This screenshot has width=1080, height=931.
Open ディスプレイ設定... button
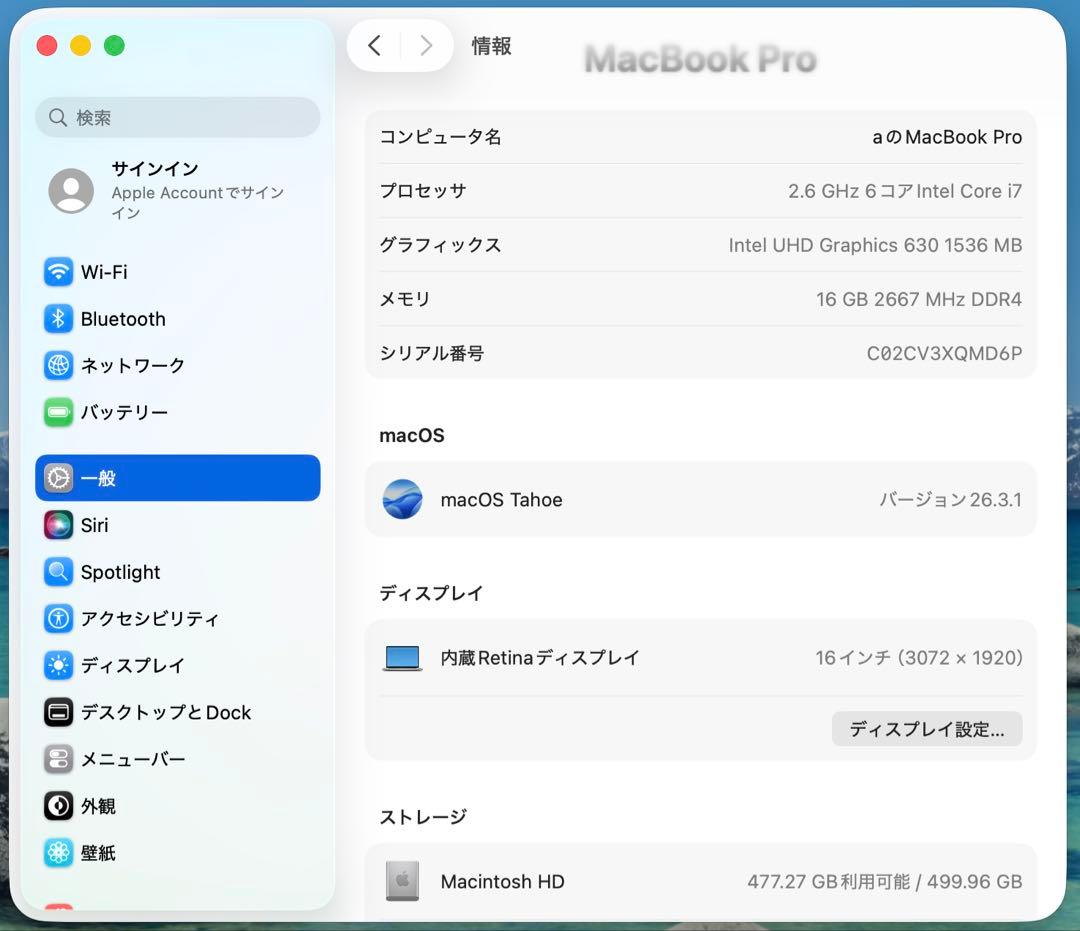tap(927, 729)
